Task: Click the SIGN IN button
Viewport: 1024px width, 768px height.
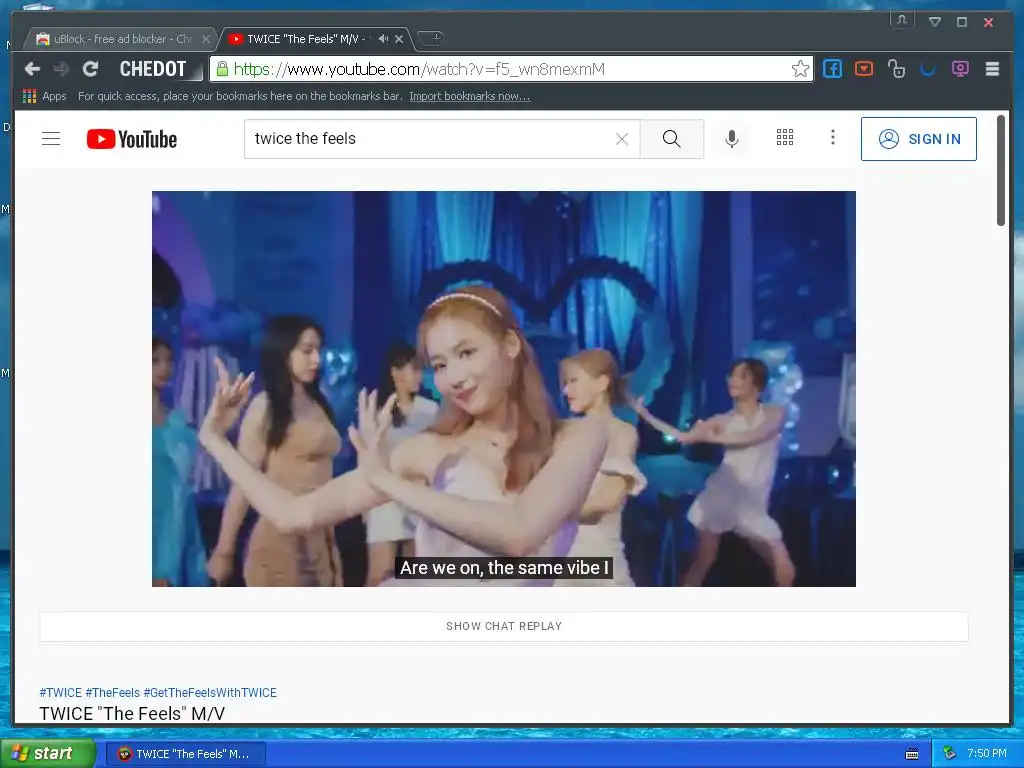Action: pyautogui.click(x=919, y=138)
